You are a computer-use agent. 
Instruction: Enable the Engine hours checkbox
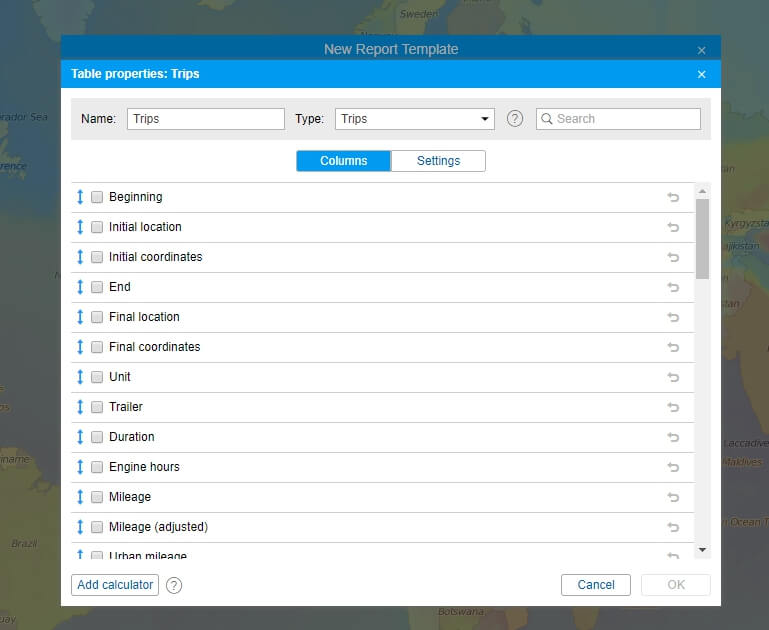(x=97, y=467)
